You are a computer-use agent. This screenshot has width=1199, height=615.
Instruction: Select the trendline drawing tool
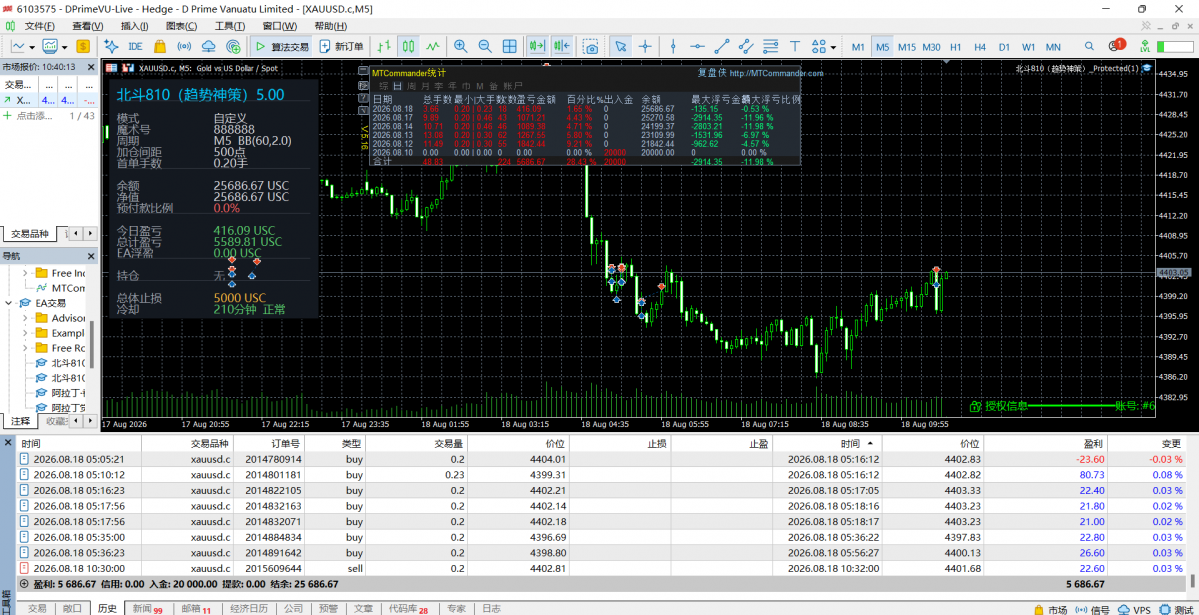pos(721,46)
